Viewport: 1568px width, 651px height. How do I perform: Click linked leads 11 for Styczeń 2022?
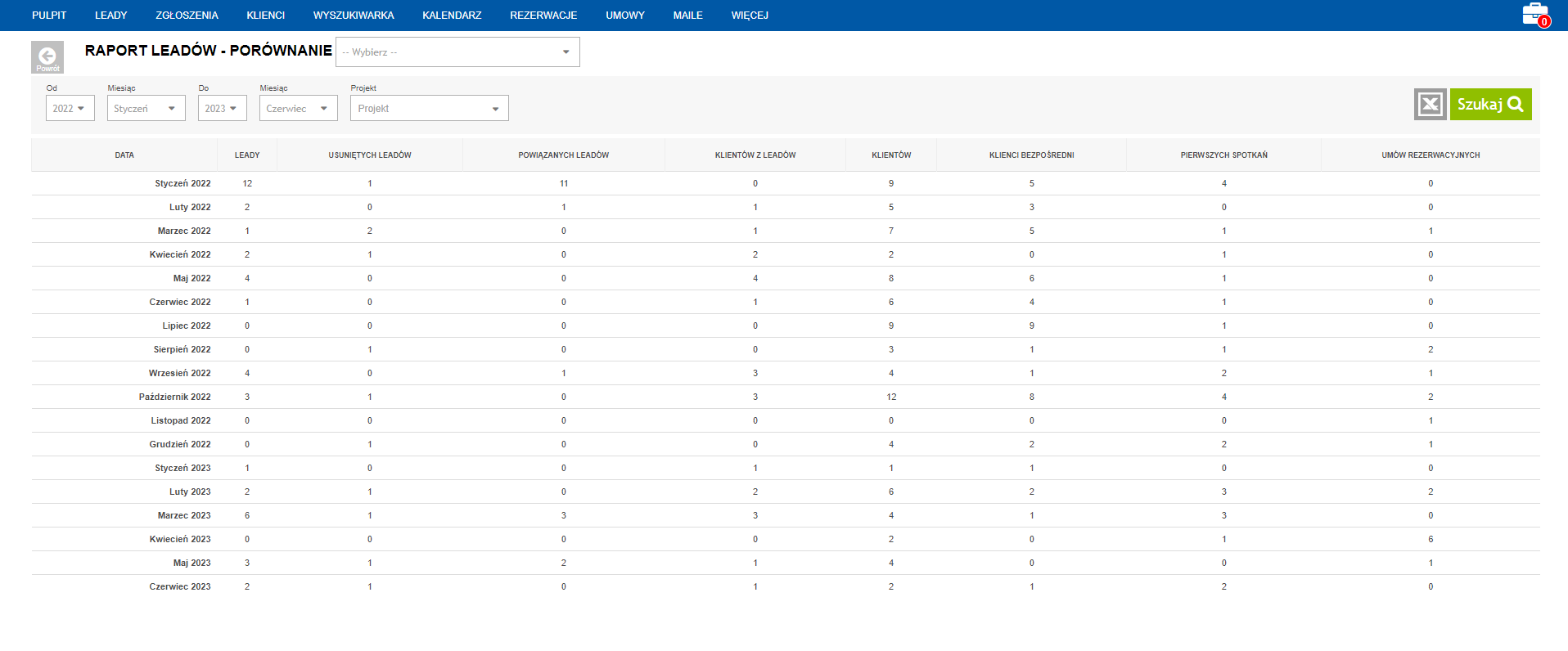[x=564, y=184]
